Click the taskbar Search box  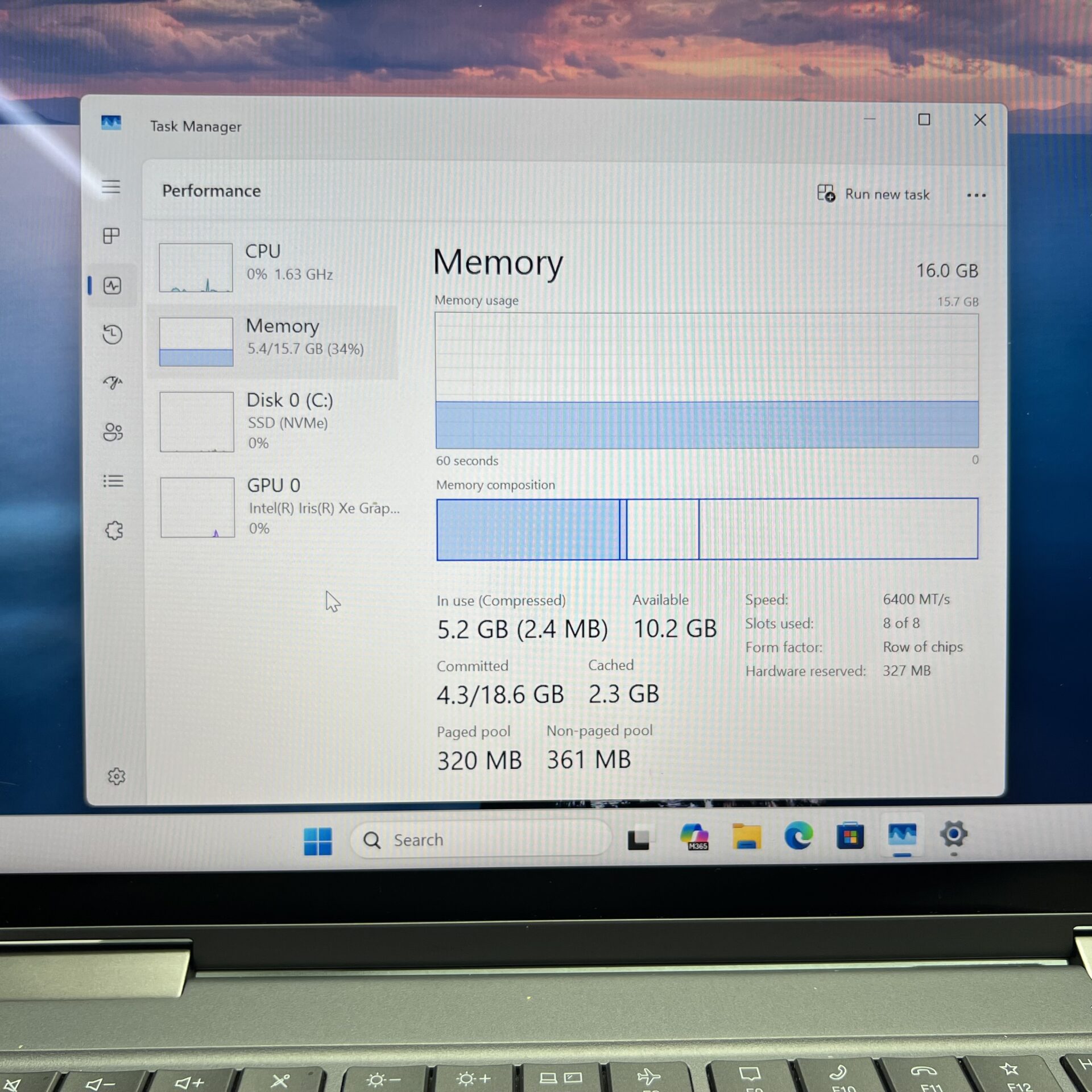point(481,839)
